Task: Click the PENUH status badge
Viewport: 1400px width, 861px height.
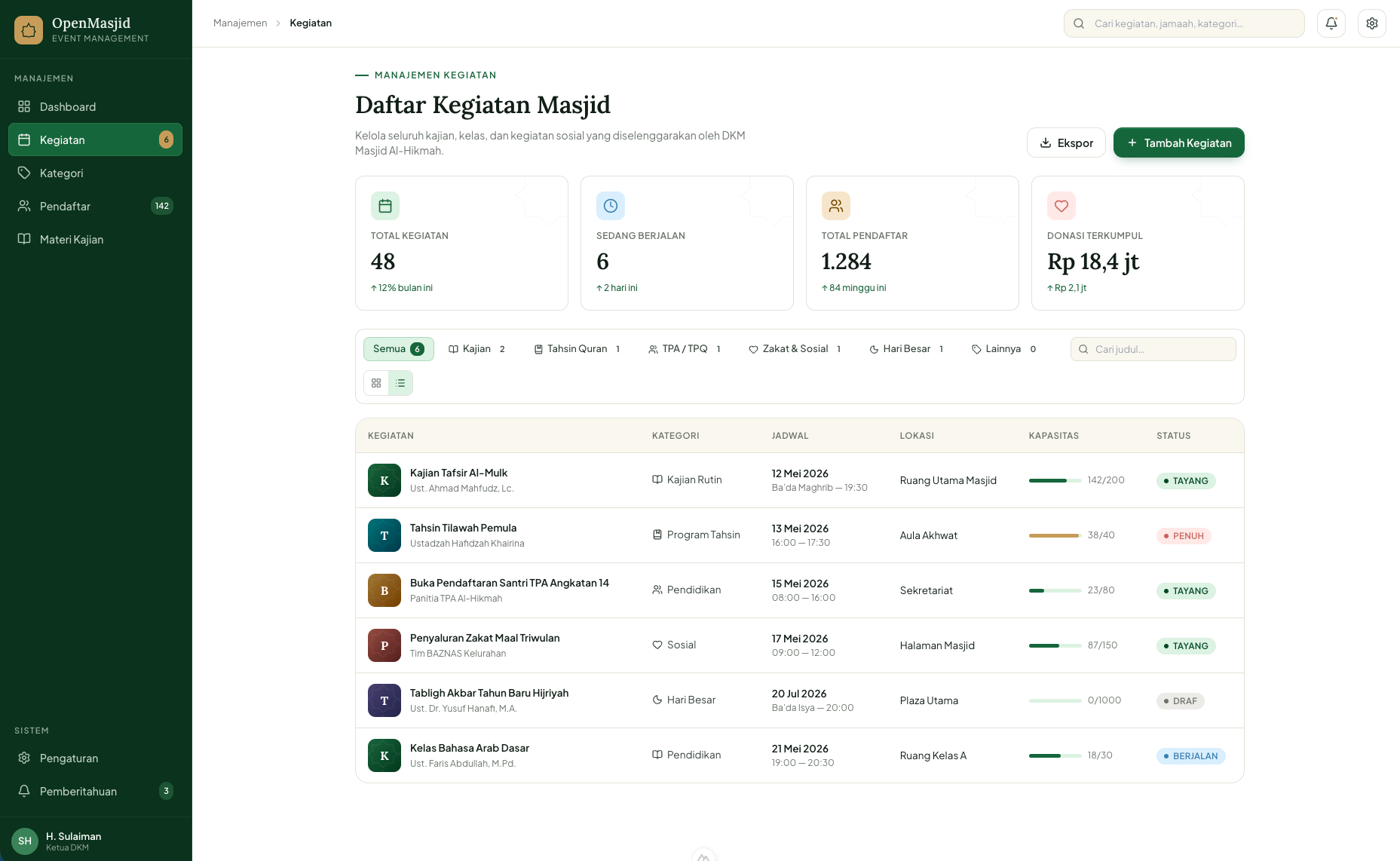Action: point(1184,536)
